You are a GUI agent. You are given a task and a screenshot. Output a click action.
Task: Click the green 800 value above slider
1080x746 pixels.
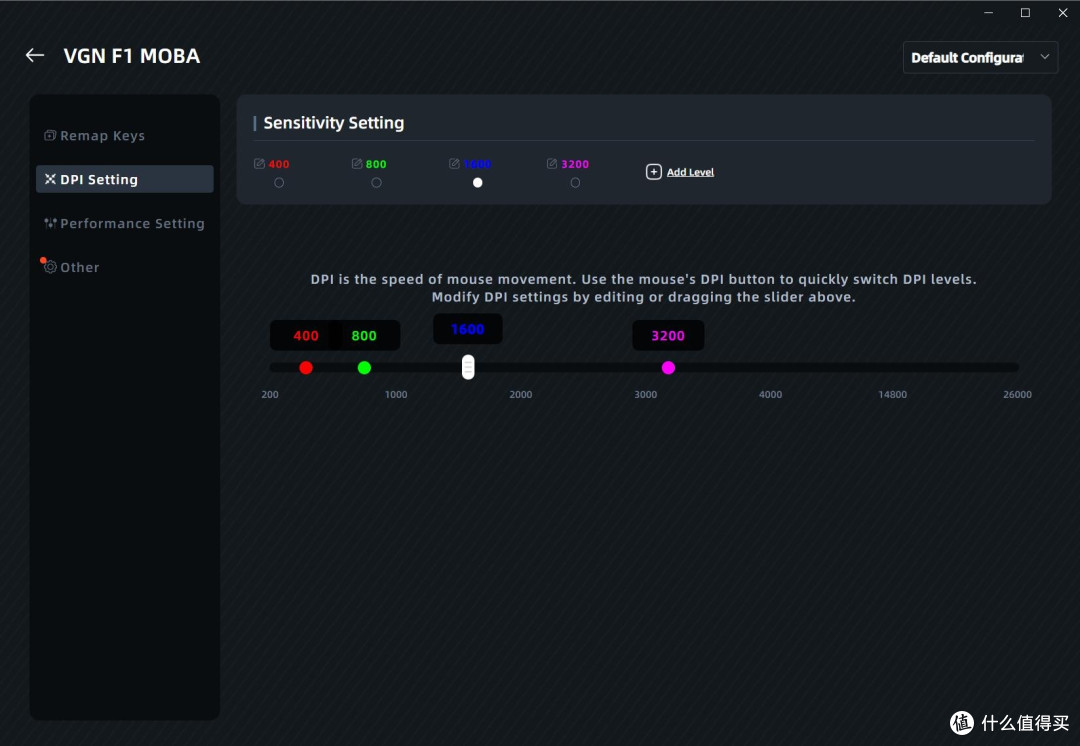(364, 335)
